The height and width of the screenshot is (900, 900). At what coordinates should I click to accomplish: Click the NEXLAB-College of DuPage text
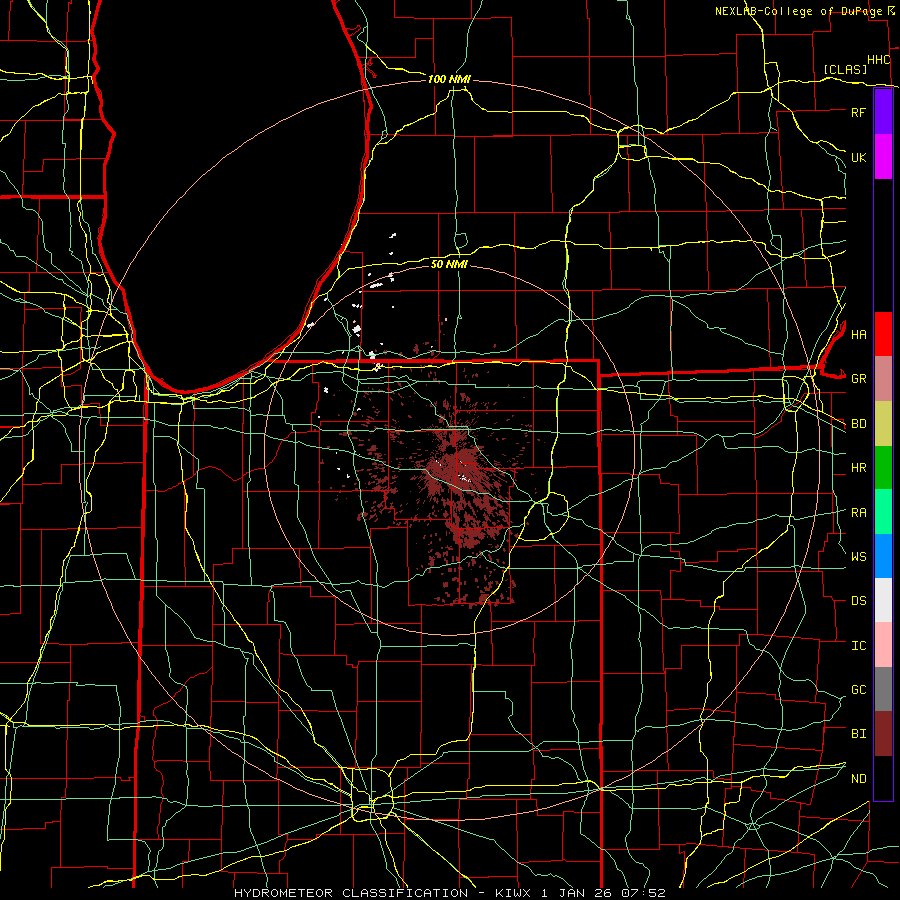click(798, 11)
